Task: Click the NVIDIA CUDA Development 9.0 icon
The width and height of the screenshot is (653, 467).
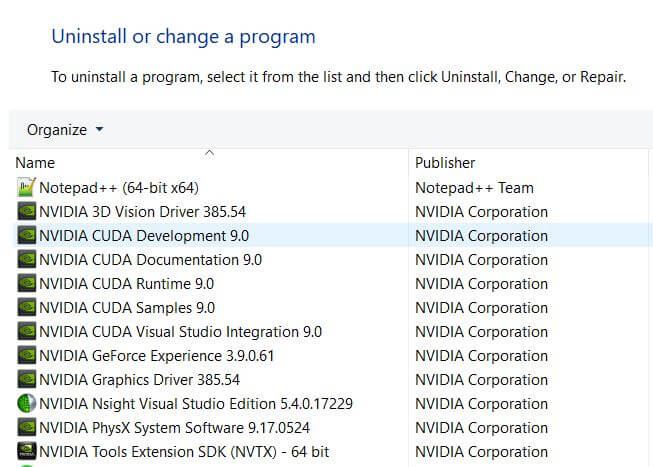Action: tap(27, 235)
